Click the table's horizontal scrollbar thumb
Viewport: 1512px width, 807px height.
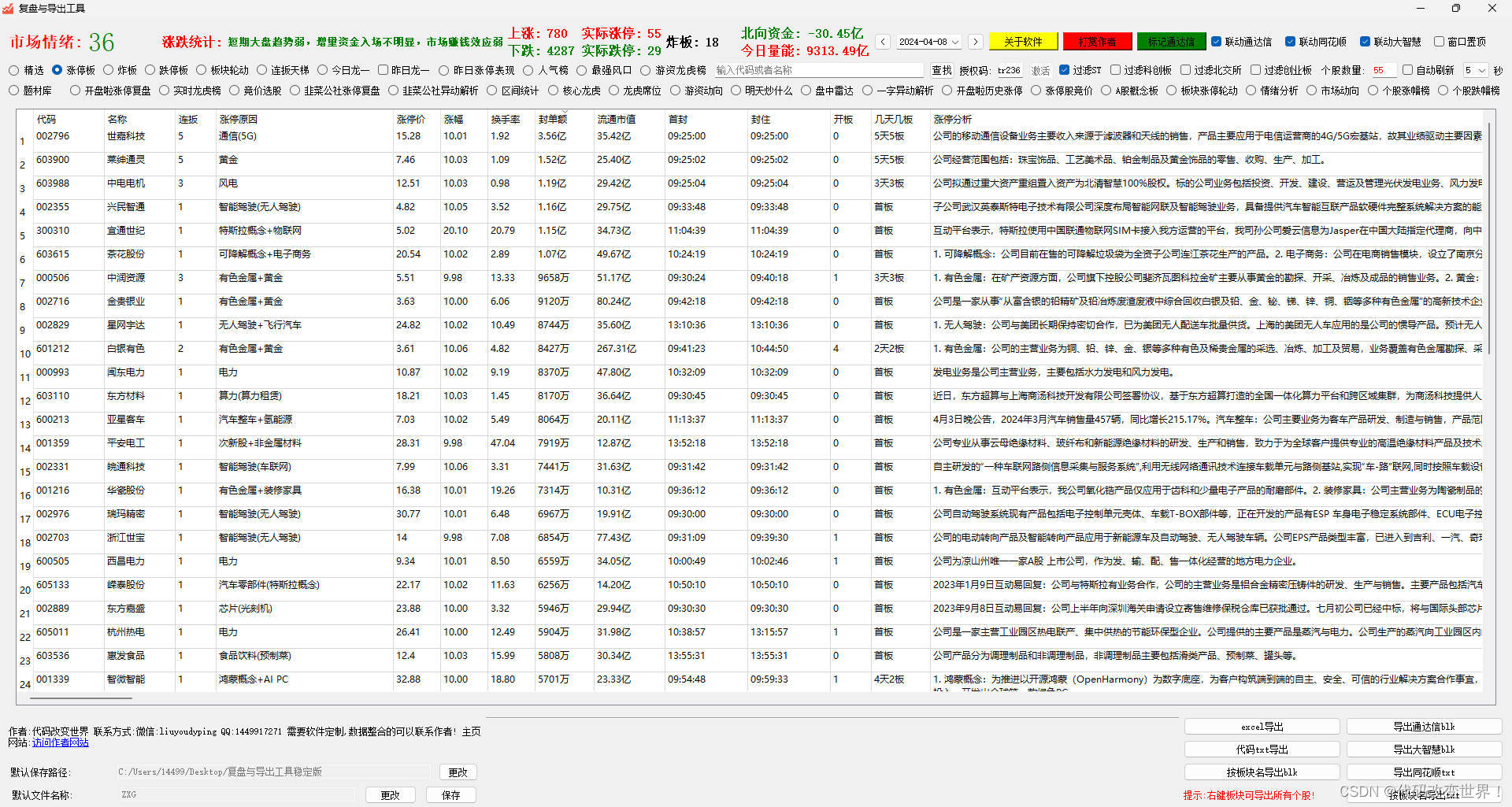tap(81, 698)
